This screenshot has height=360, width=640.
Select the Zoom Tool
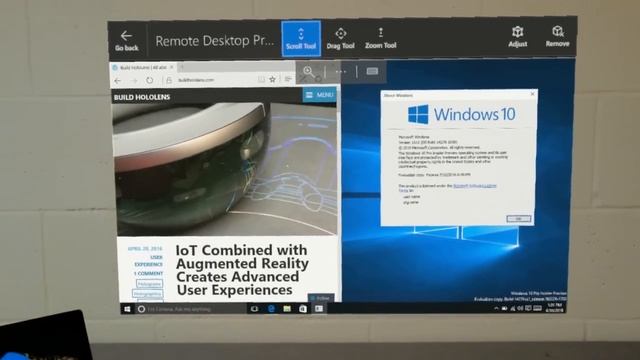click(x=380, y=38)
